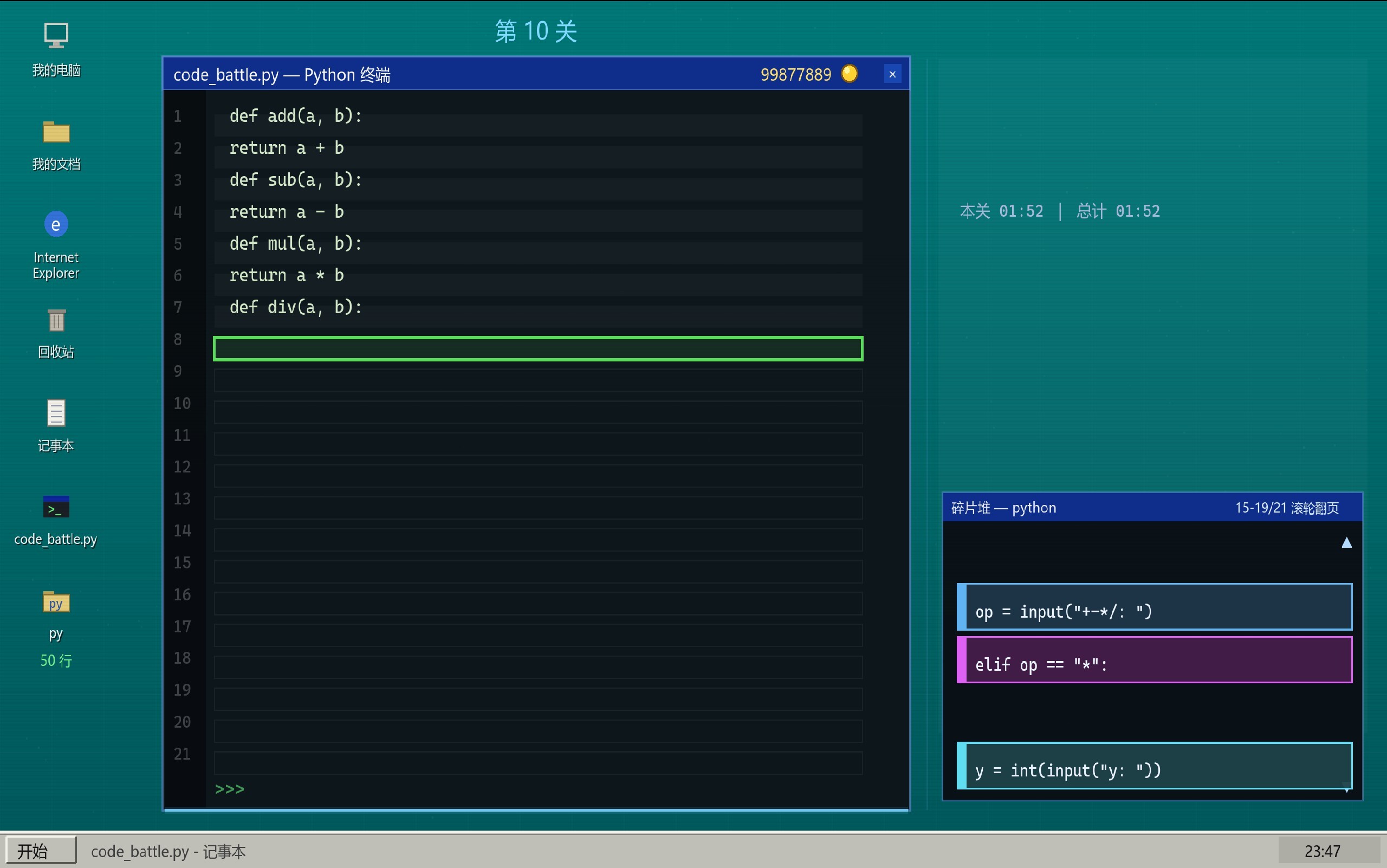This screenshot has height=868, width=1387.
Task: Select code_battle.py - 记事本 taskbar item
Action: [x=168, y=851]
